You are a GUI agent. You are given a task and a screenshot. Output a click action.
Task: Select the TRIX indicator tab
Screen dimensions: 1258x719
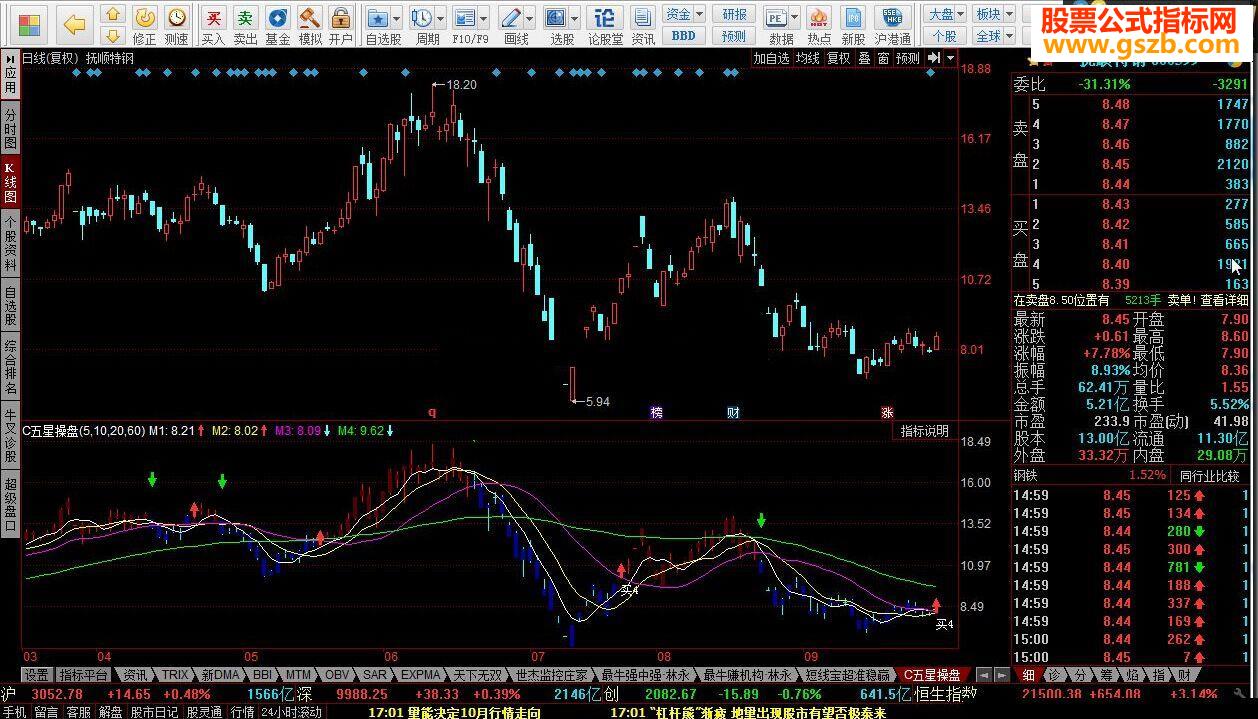pos(175,675)
